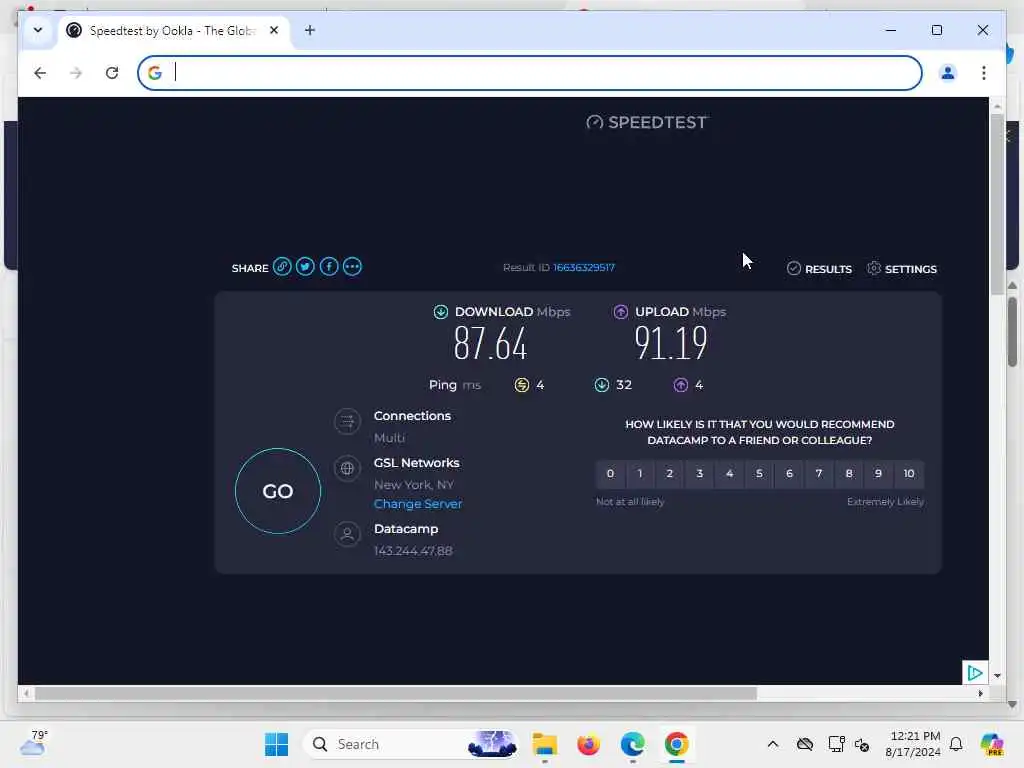Viewport: 1024px width, 768px height.
Task: Open result ID 16636329517 link
Action: click(584, 267)
